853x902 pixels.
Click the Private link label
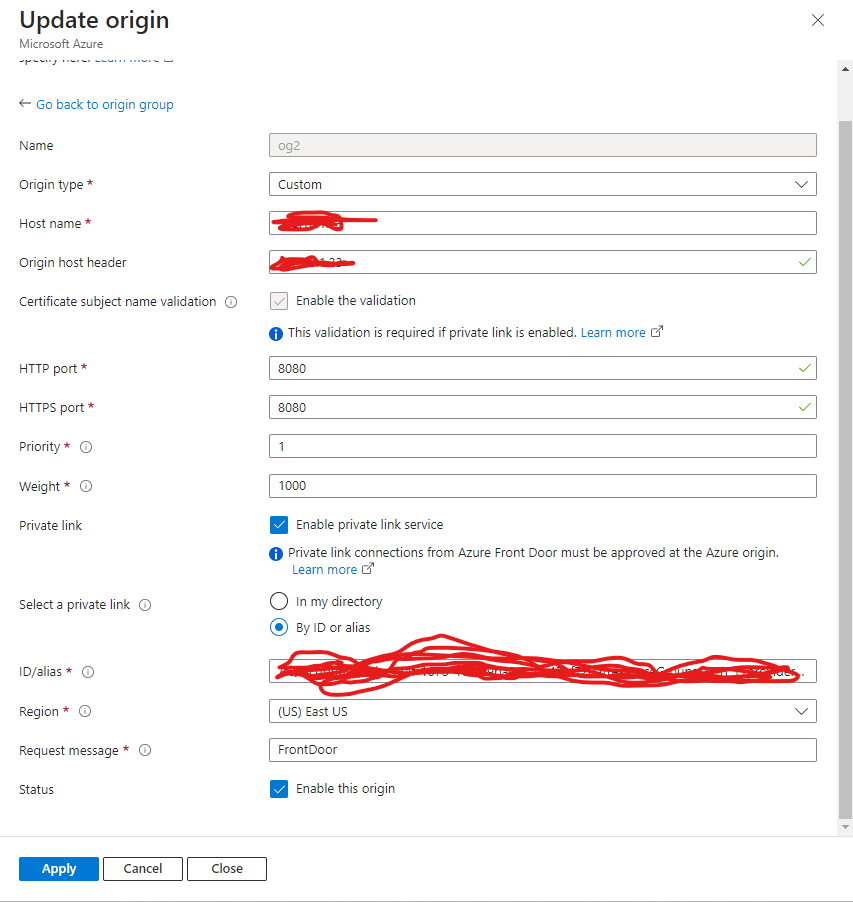tap(50, 526)
